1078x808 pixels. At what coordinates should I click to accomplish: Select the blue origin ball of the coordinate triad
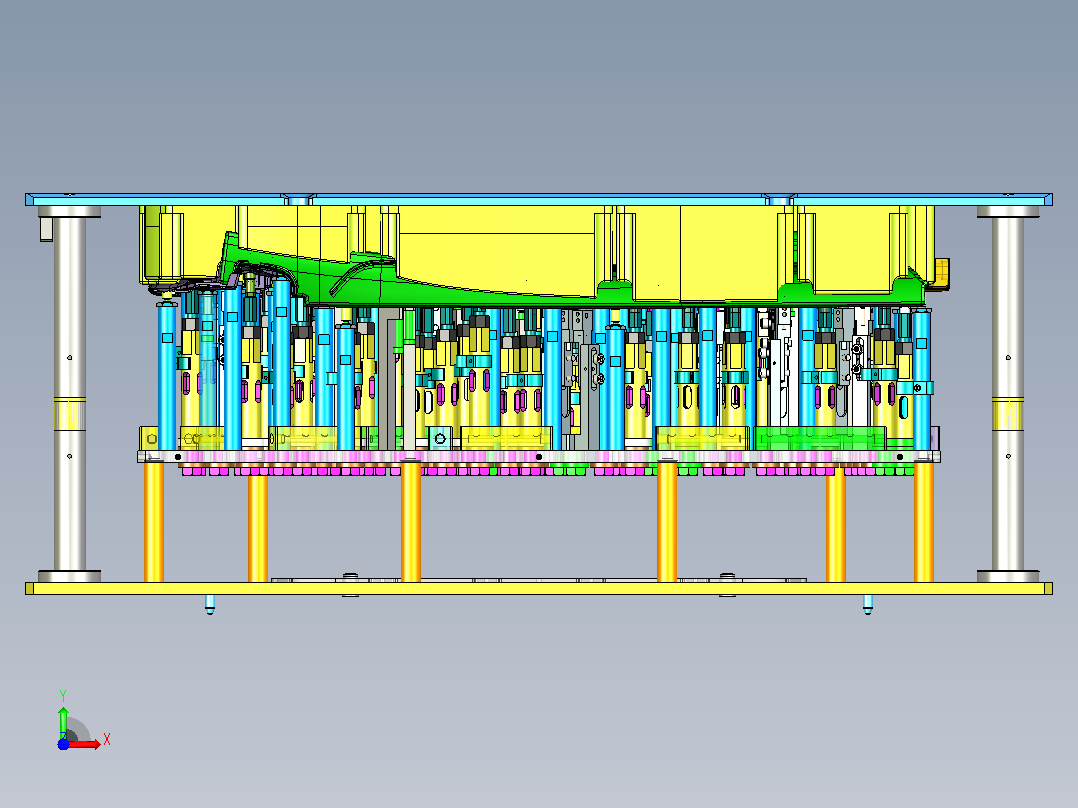click(63, 745)
